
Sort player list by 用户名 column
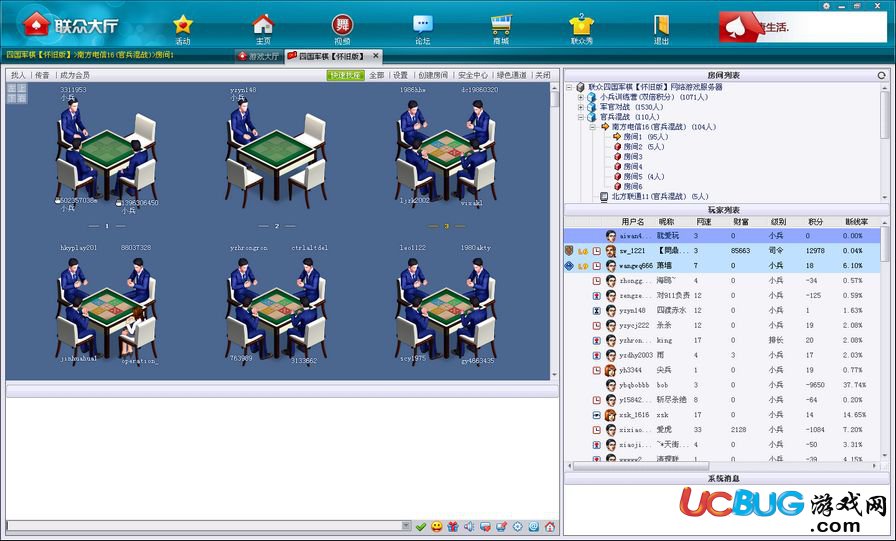[x=633, y=222]
